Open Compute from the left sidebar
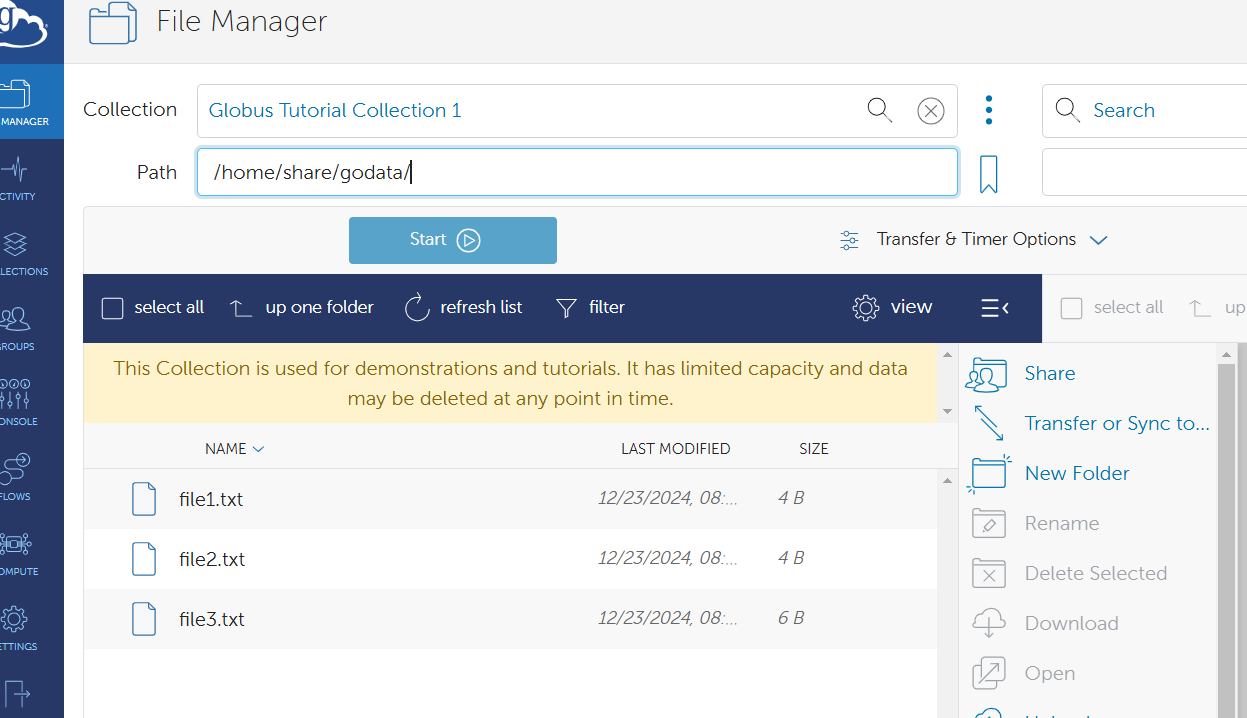The height and width of the screenshot is (718, 1247). click(16, 551)
